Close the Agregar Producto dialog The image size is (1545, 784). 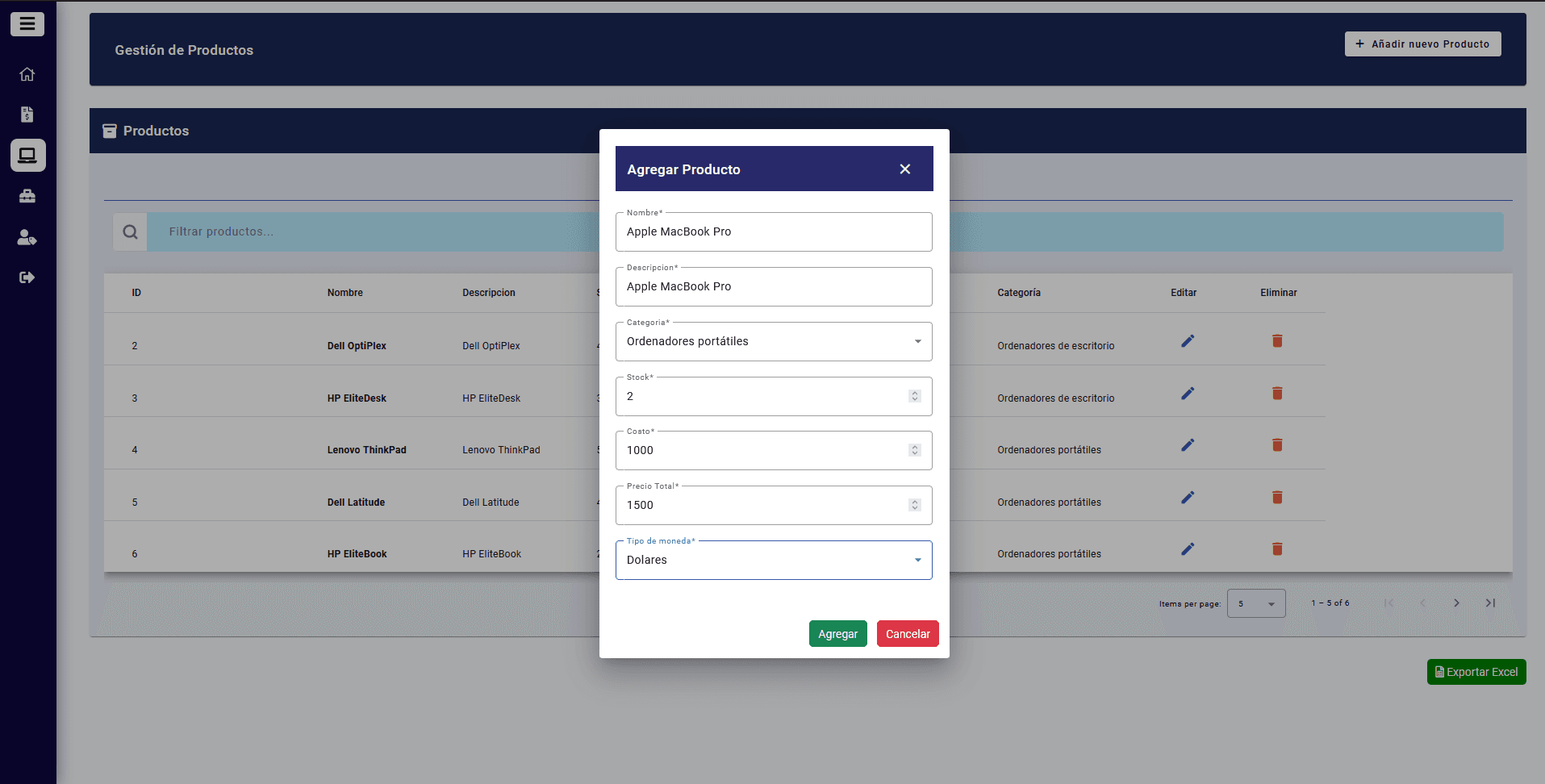click(x=904, y=169)
